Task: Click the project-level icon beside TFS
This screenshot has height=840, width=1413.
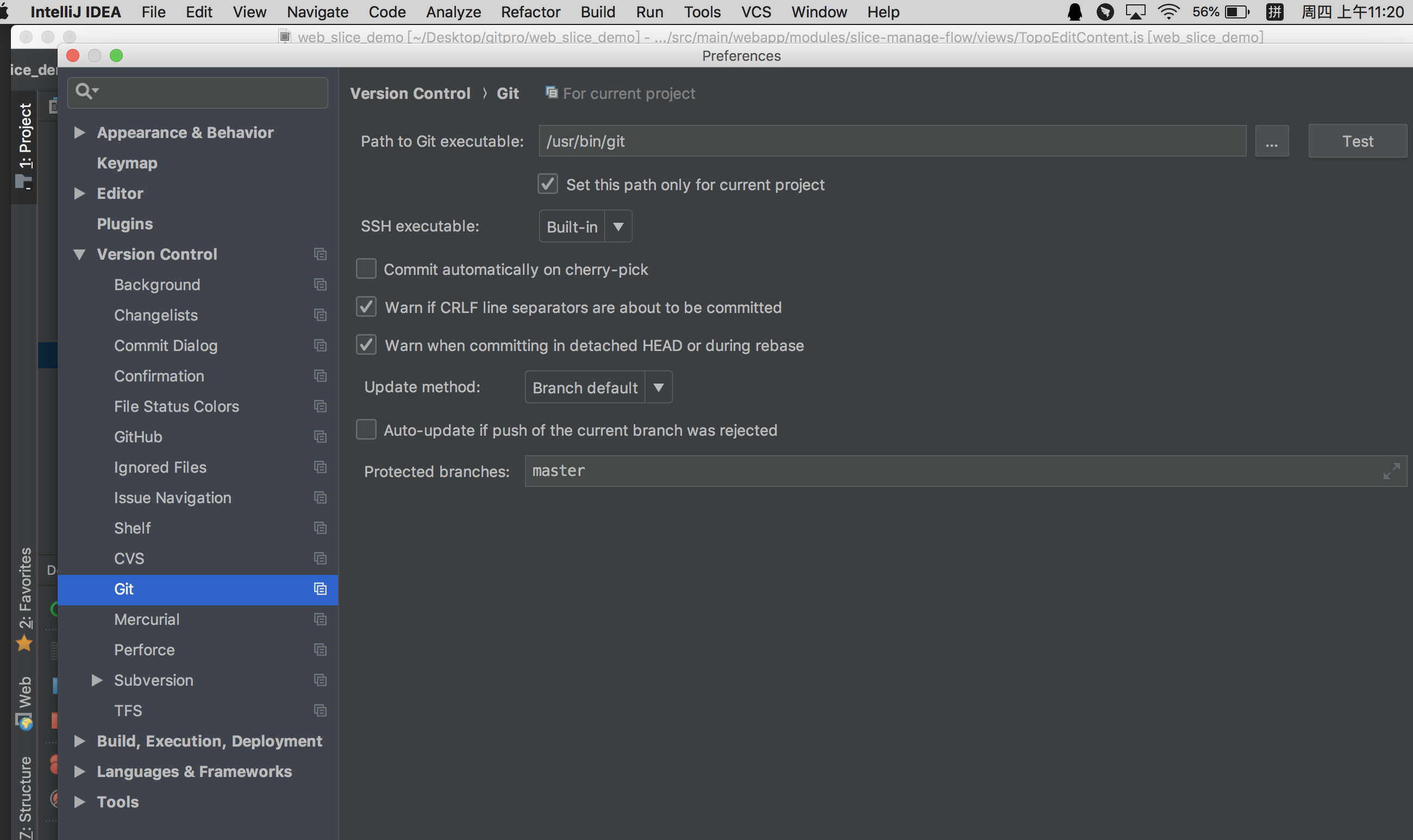Action: click(x=321, y=711)
